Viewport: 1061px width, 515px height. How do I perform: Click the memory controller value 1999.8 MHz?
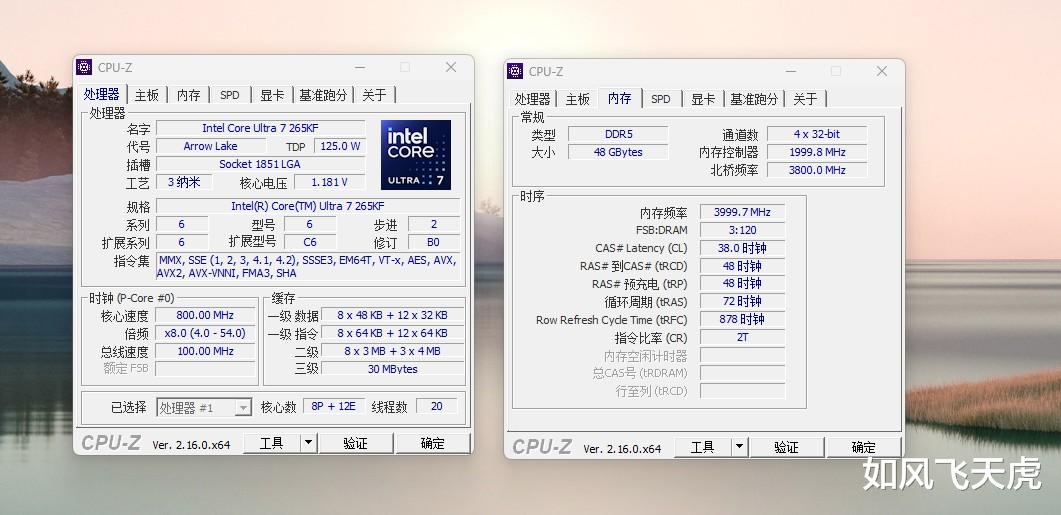[817, 152]
